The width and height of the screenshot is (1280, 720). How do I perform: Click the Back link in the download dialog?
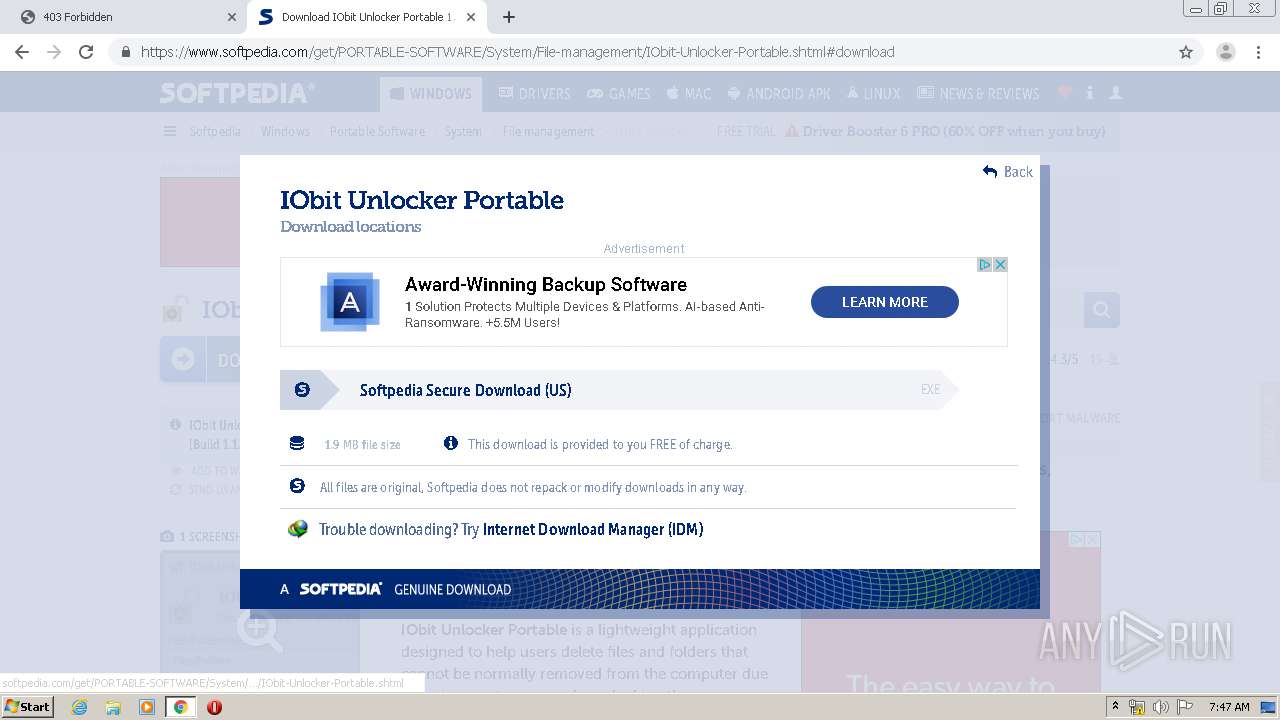[x=1008, y=172]
